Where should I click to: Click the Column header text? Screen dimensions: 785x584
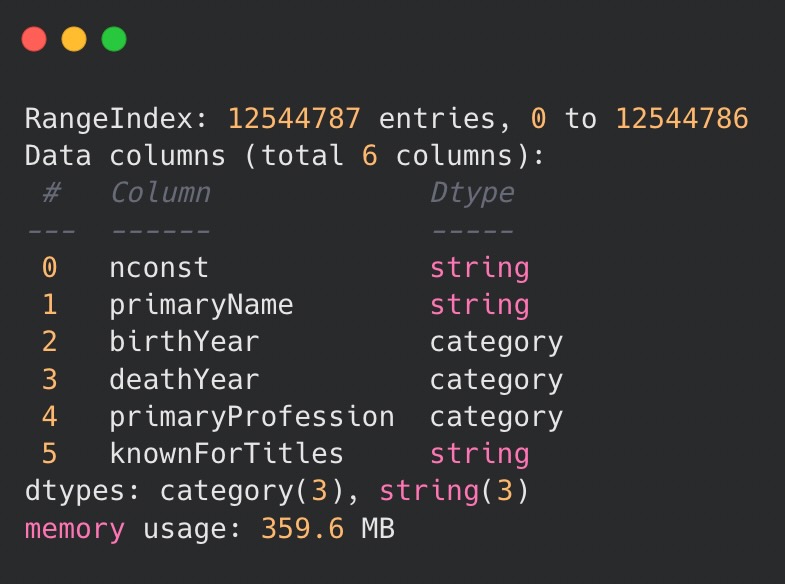(x=160, y=193)
